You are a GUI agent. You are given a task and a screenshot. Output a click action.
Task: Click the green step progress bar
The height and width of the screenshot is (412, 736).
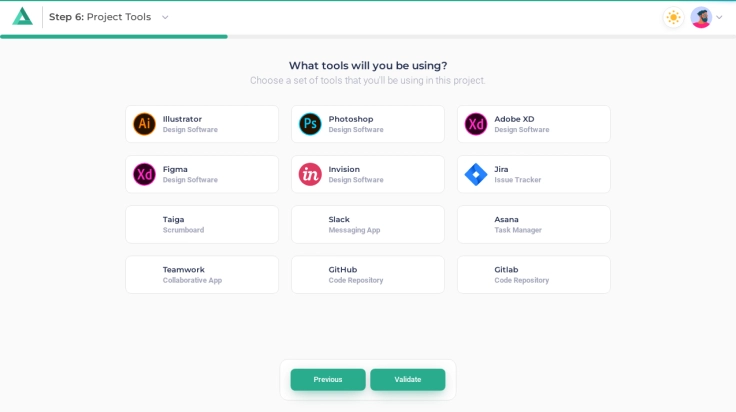click(x=114, y=36)
